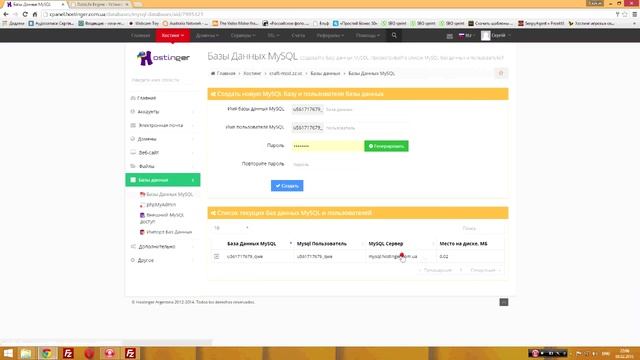The height and width of the screenshot is (360, 640).
Task: Click the Базы данных breadcrumb link
Action: point(325,73)
